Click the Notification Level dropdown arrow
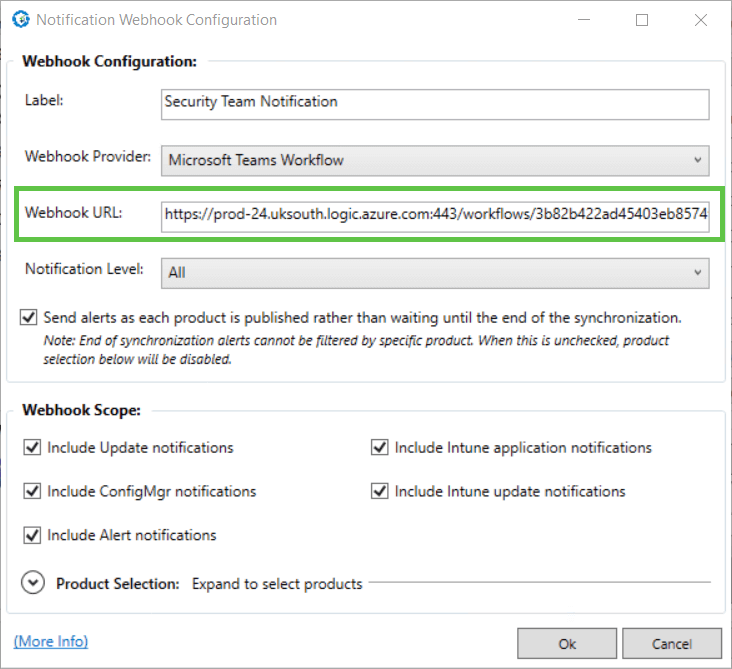The height and width of the screenshot is (669, 732). [697, 273]
